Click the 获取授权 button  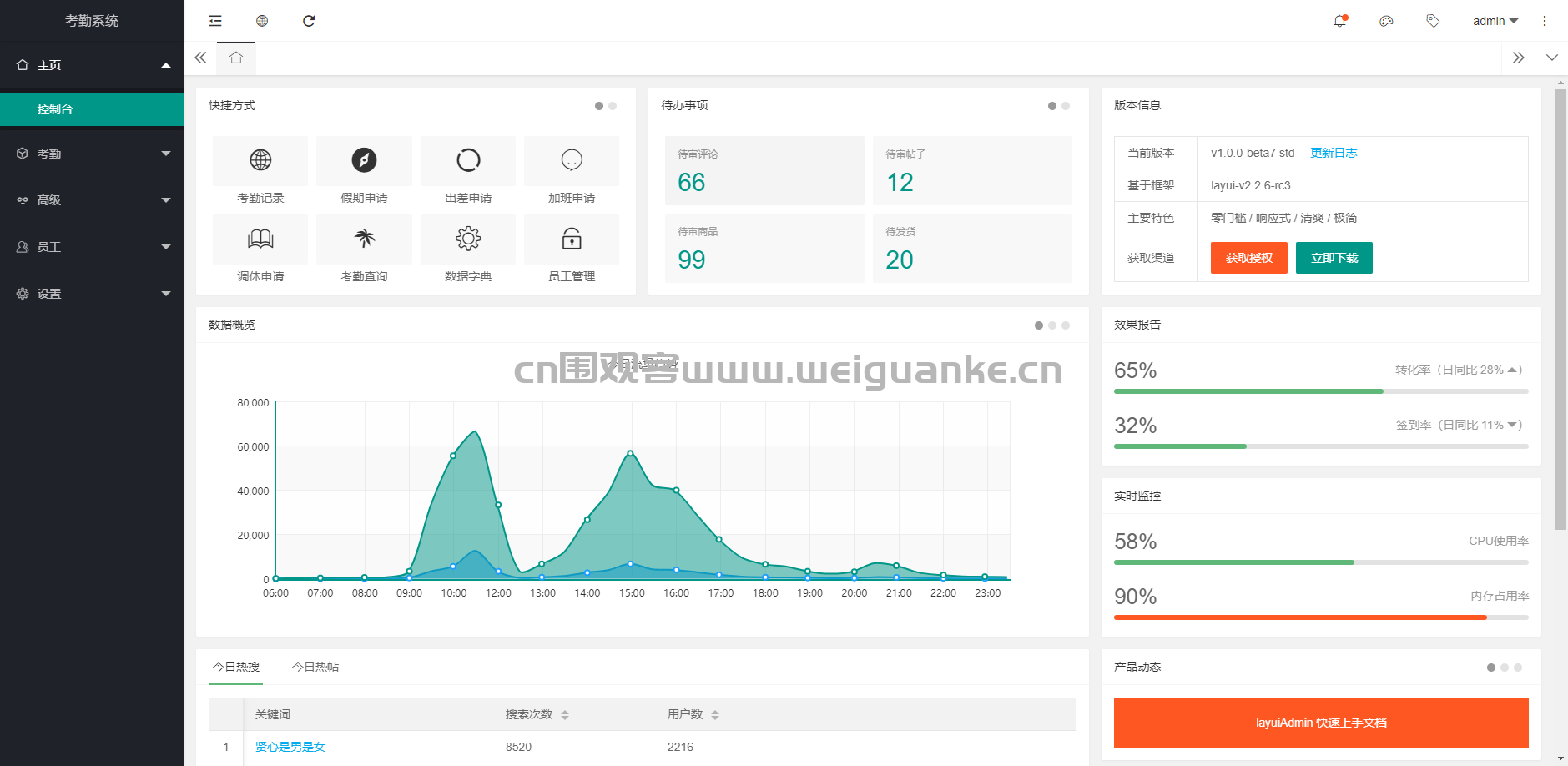(1249, 258)
